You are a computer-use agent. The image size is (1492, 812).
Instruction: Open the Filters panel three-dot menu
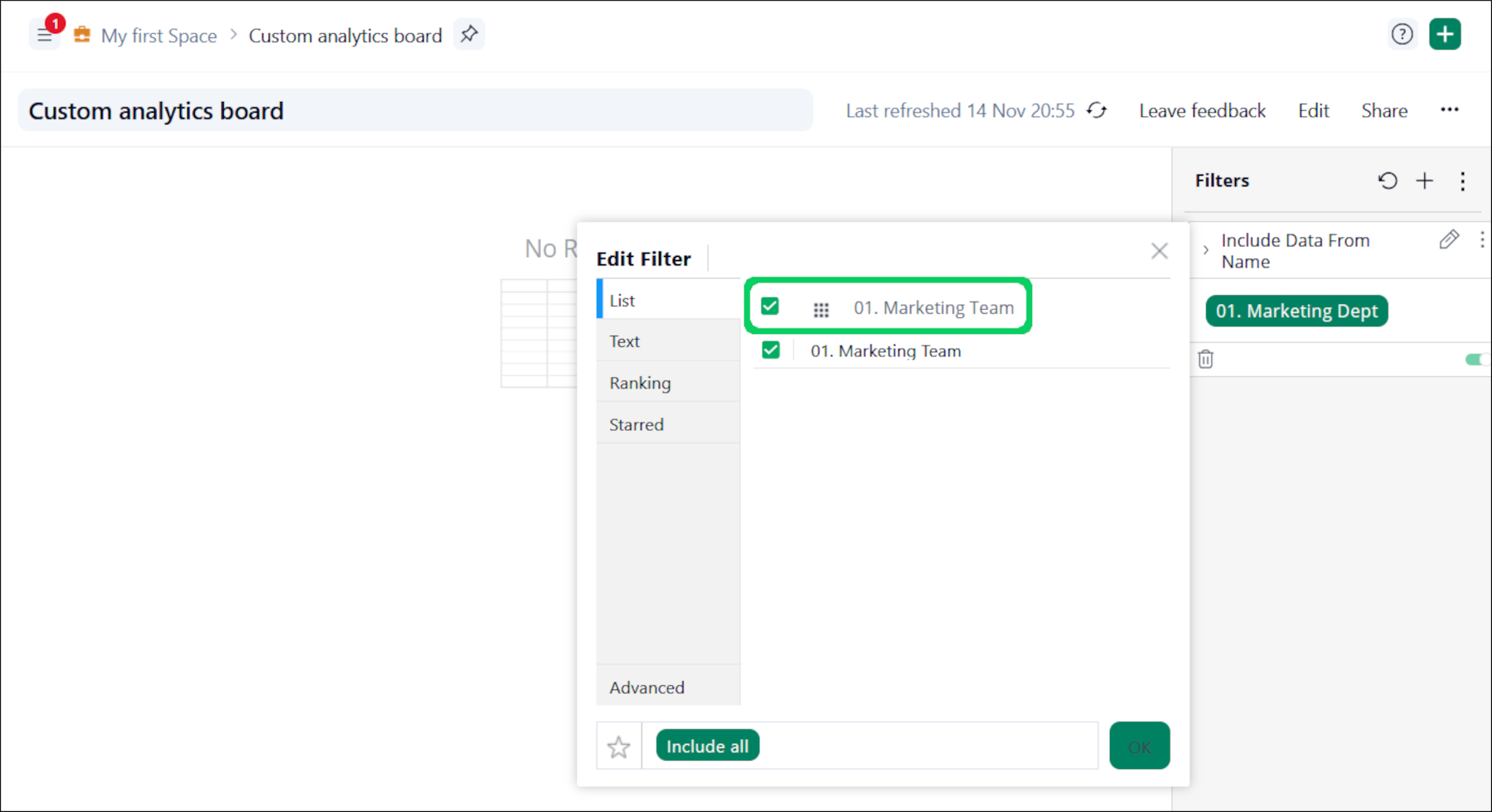coord(1463,181)
